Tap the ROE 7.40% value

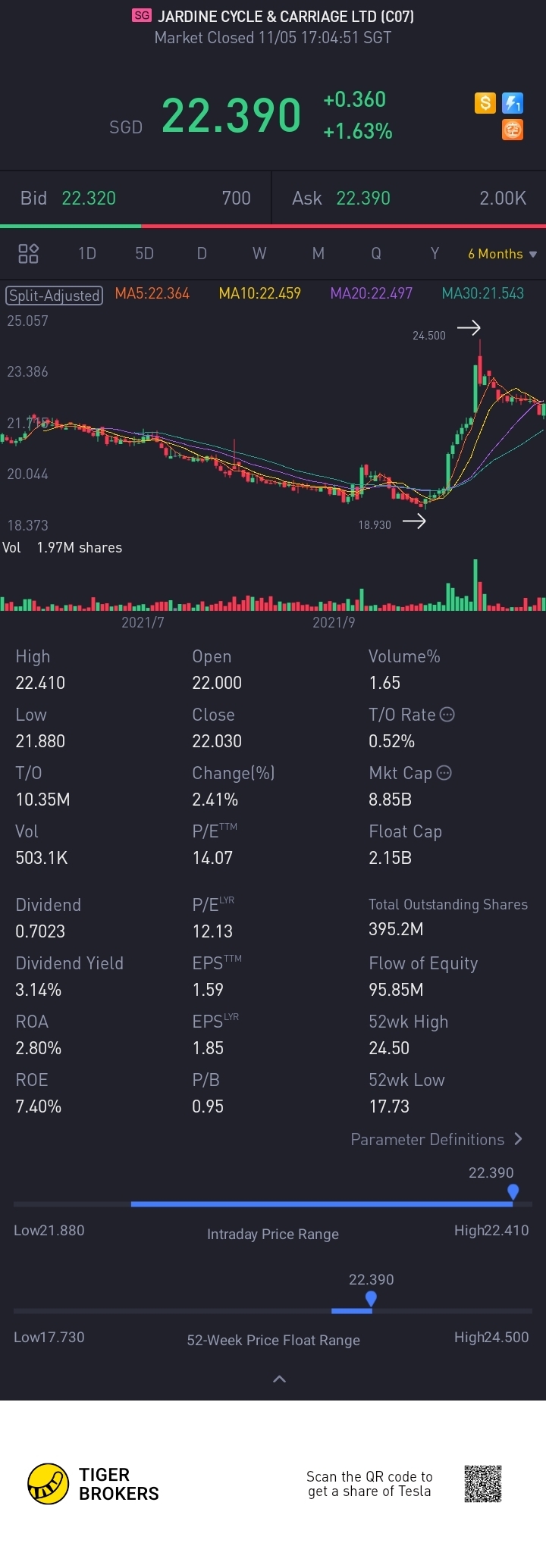tap(39, 1106)
